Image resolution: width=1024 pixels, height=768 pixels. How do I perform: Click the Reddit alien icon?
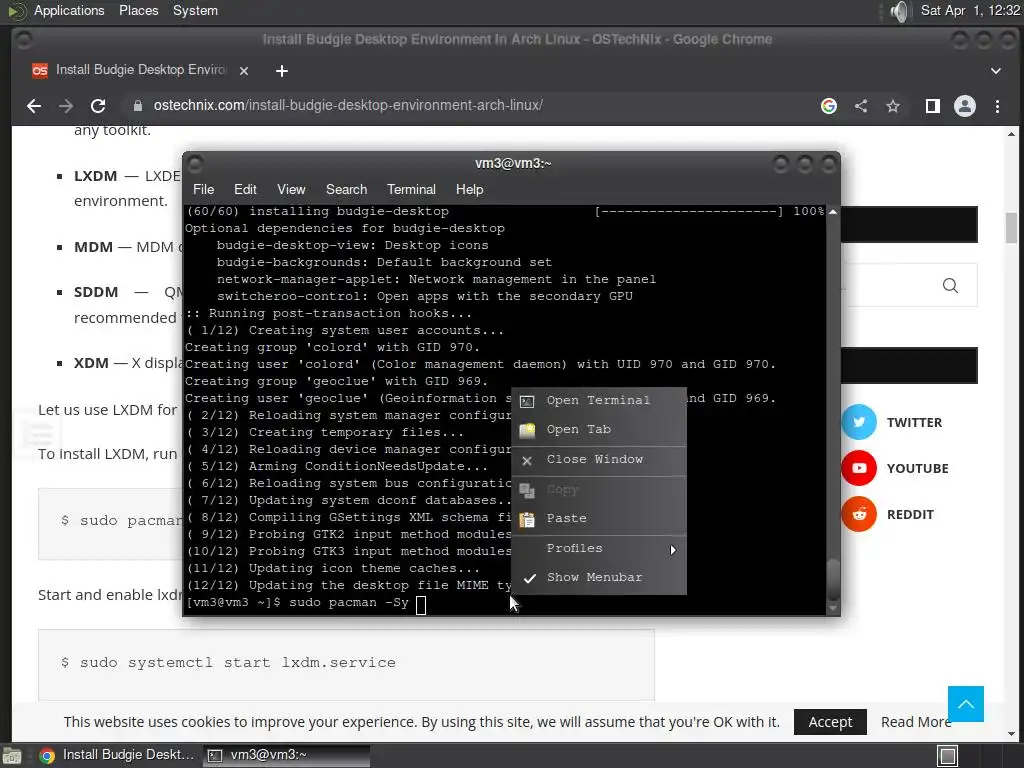tap(859, 514)
